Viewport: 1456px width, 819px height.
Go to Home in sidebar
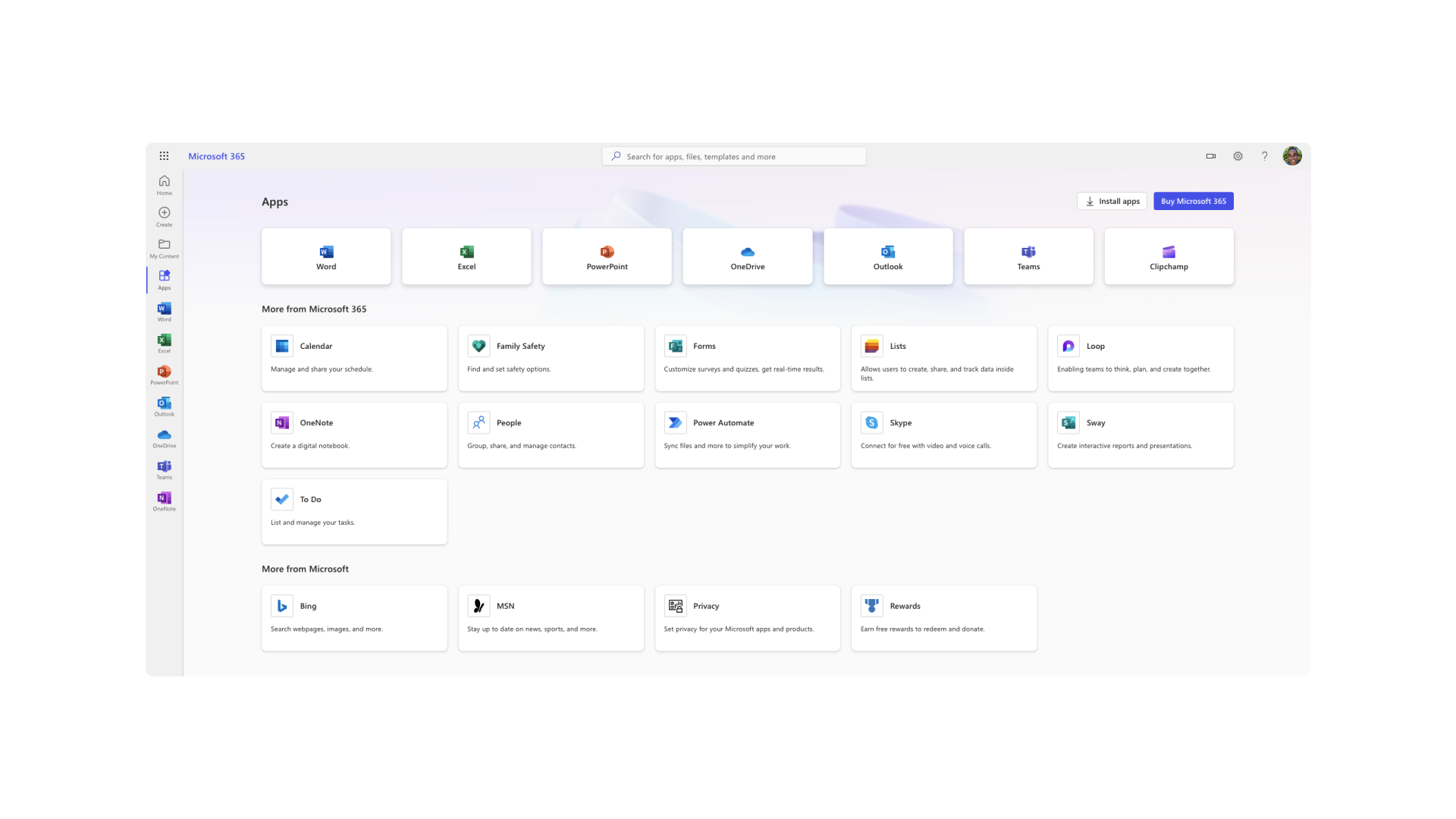[164, 184]
